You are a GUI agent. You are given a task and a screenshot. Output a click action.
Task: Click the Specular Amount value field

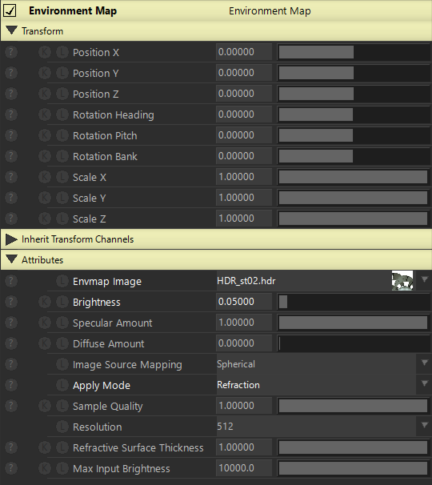pos(244,323)
